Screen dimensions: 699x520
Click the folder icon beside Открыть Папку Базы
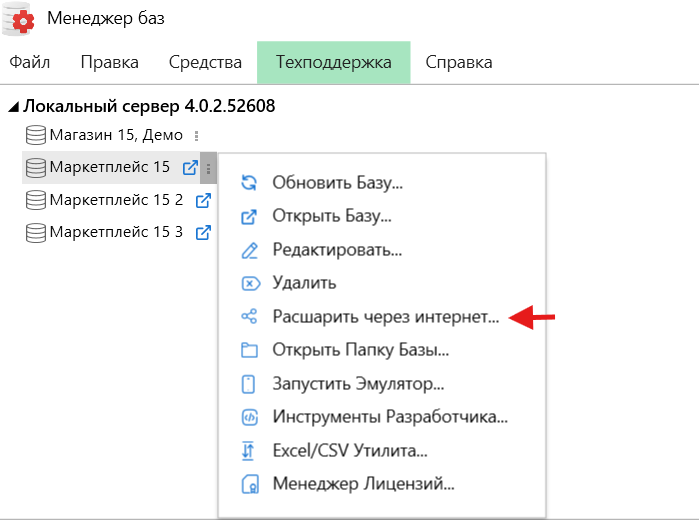point(249,350)
